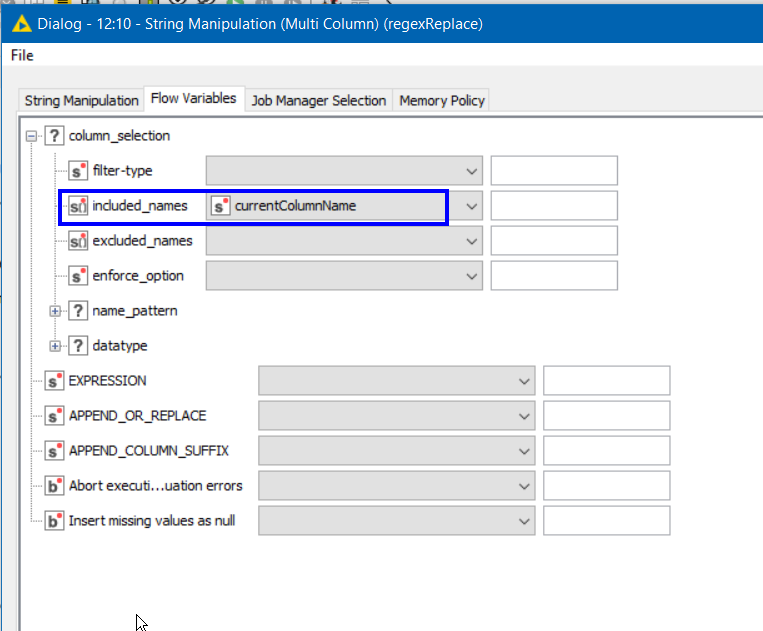Collapse the column_selection tree node
The width and height of the screenshot is (763, 631).
pos(32,136)
